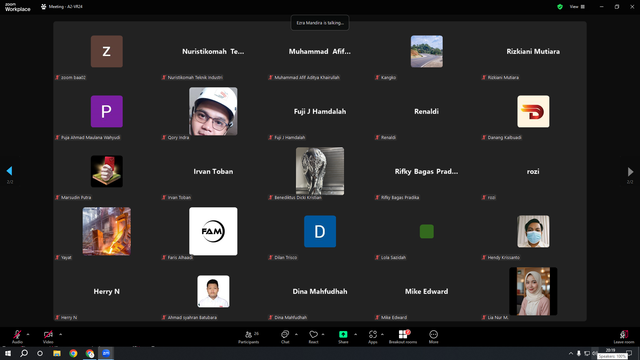The image size is (640, 360).
Task: Click the Dina Mahfudhah participant tile
Action: point(320,291)
